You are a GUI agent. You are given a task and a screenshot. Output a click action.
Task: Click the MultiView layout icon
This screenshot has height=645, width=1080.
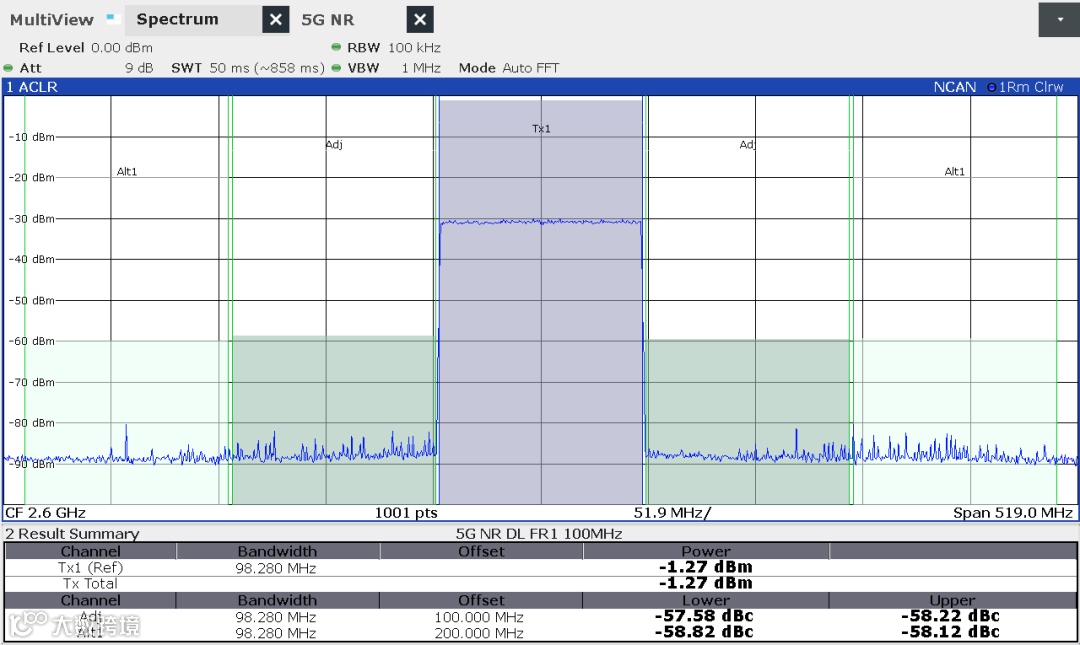(x=114, y=19)
